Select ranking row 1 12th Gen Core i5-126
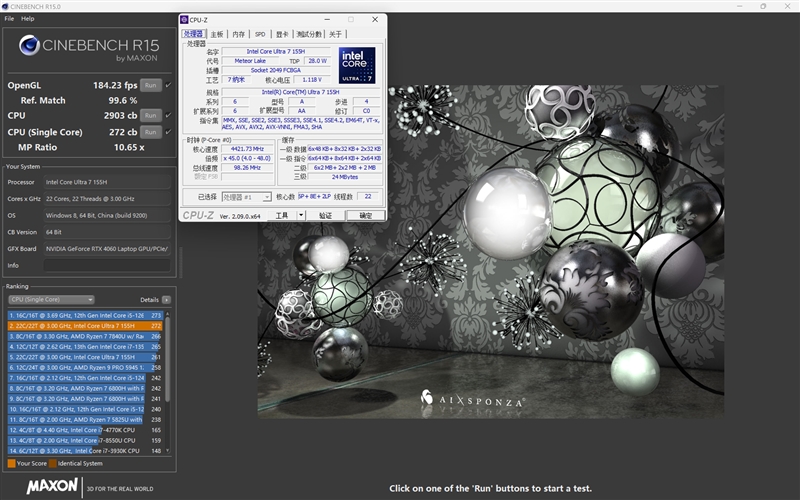This screenshot has height=500, width=800. point(85,315)
